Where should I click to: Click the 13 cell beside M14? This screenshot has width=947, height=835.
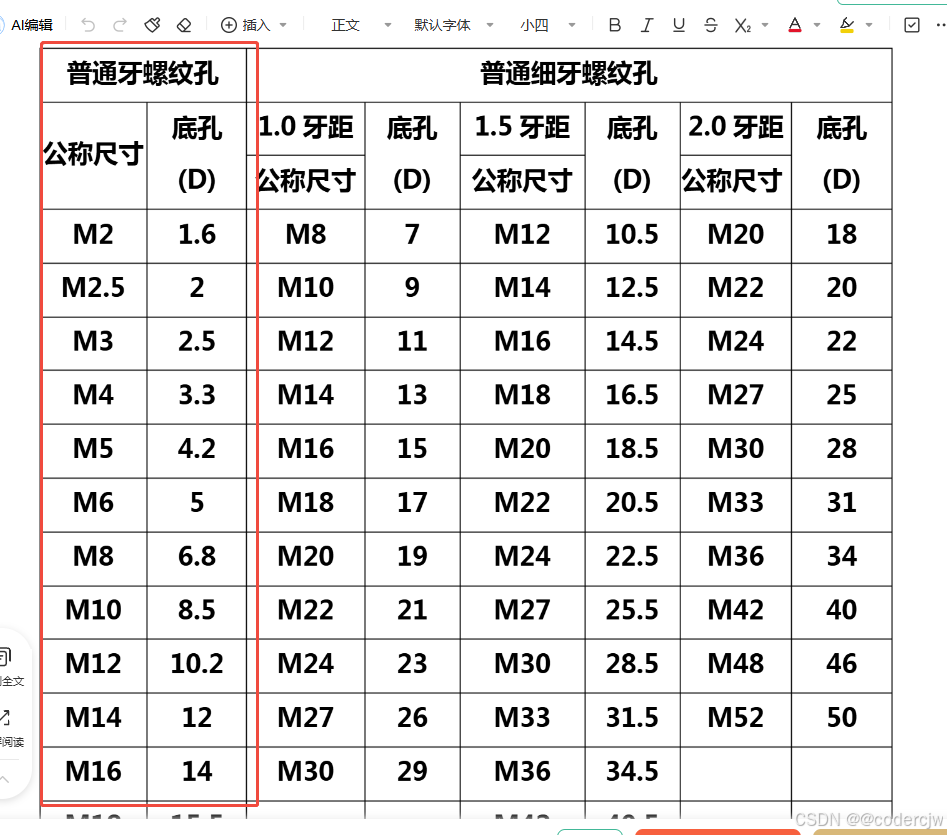tap(413, 395)
